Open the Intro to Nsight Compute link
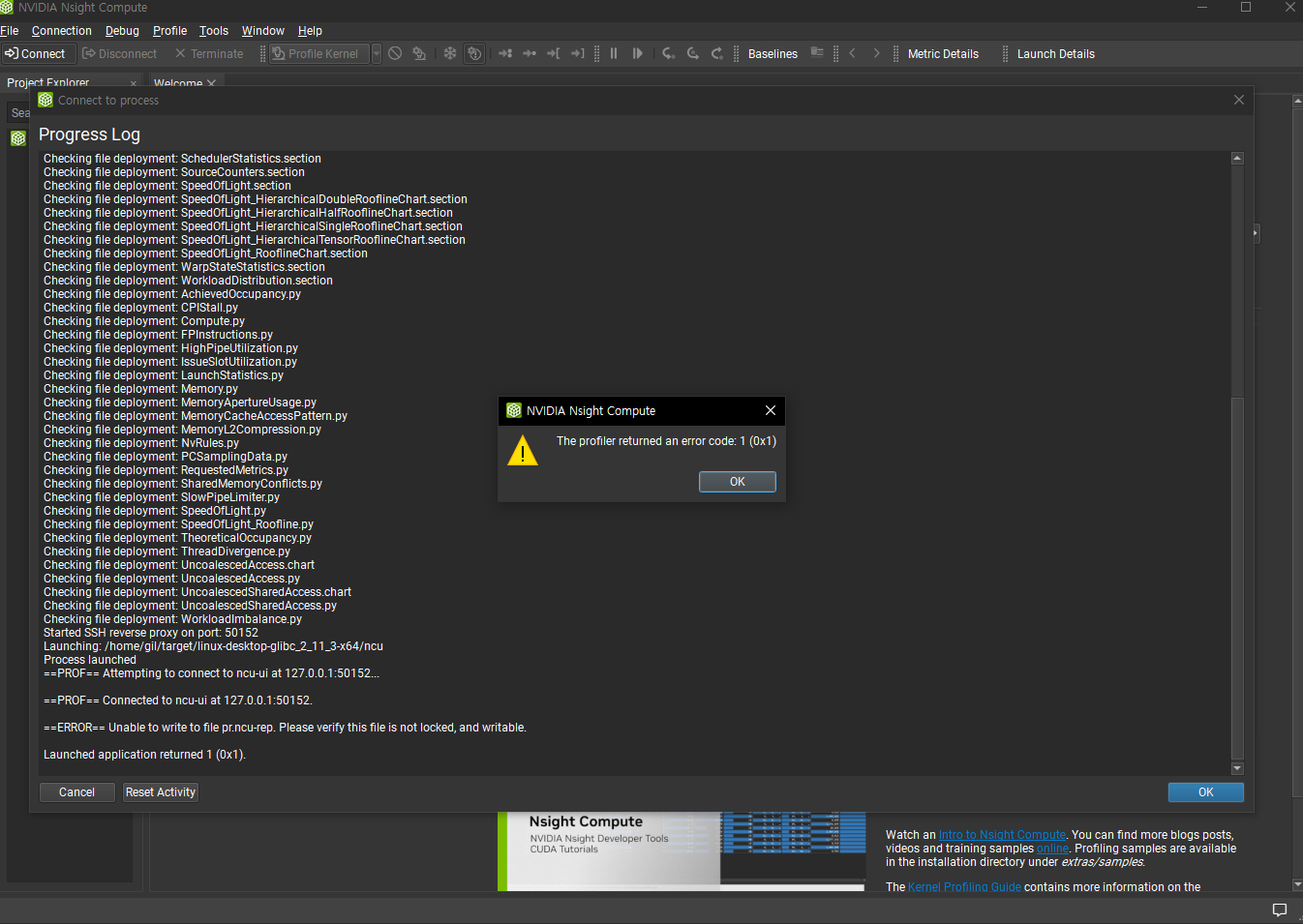The image size is (1303, 924). (x=1002, y=835)
